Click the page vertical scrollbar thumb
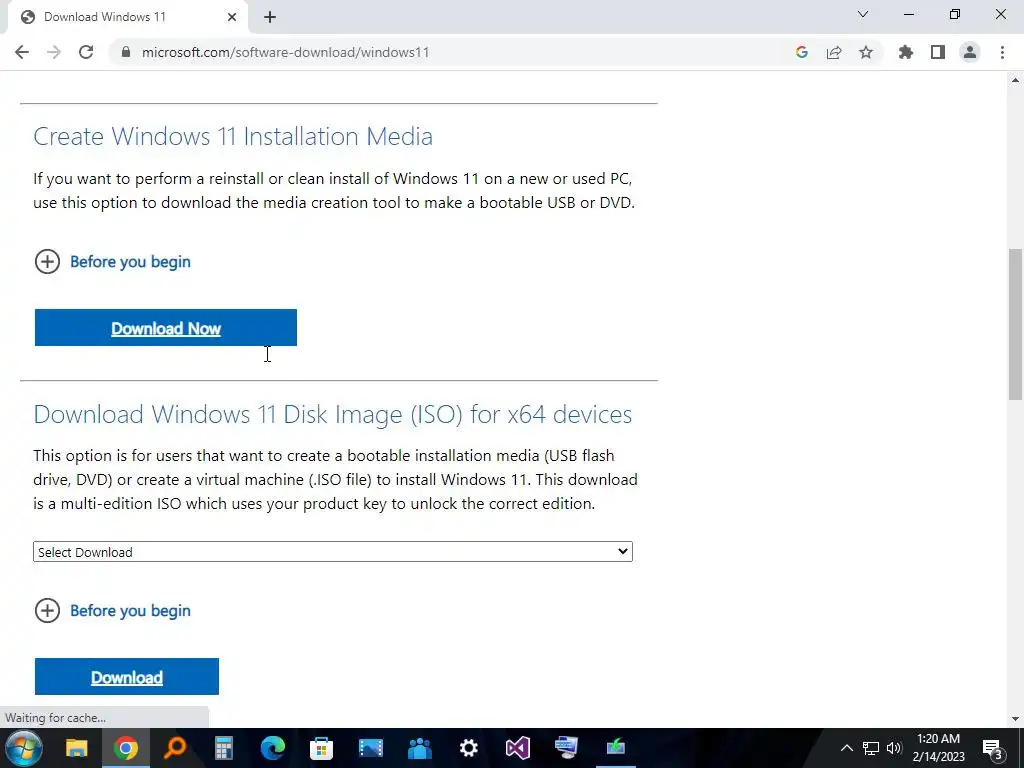The width and height of the screenshot is (1024, 768). coord(1015,323)
